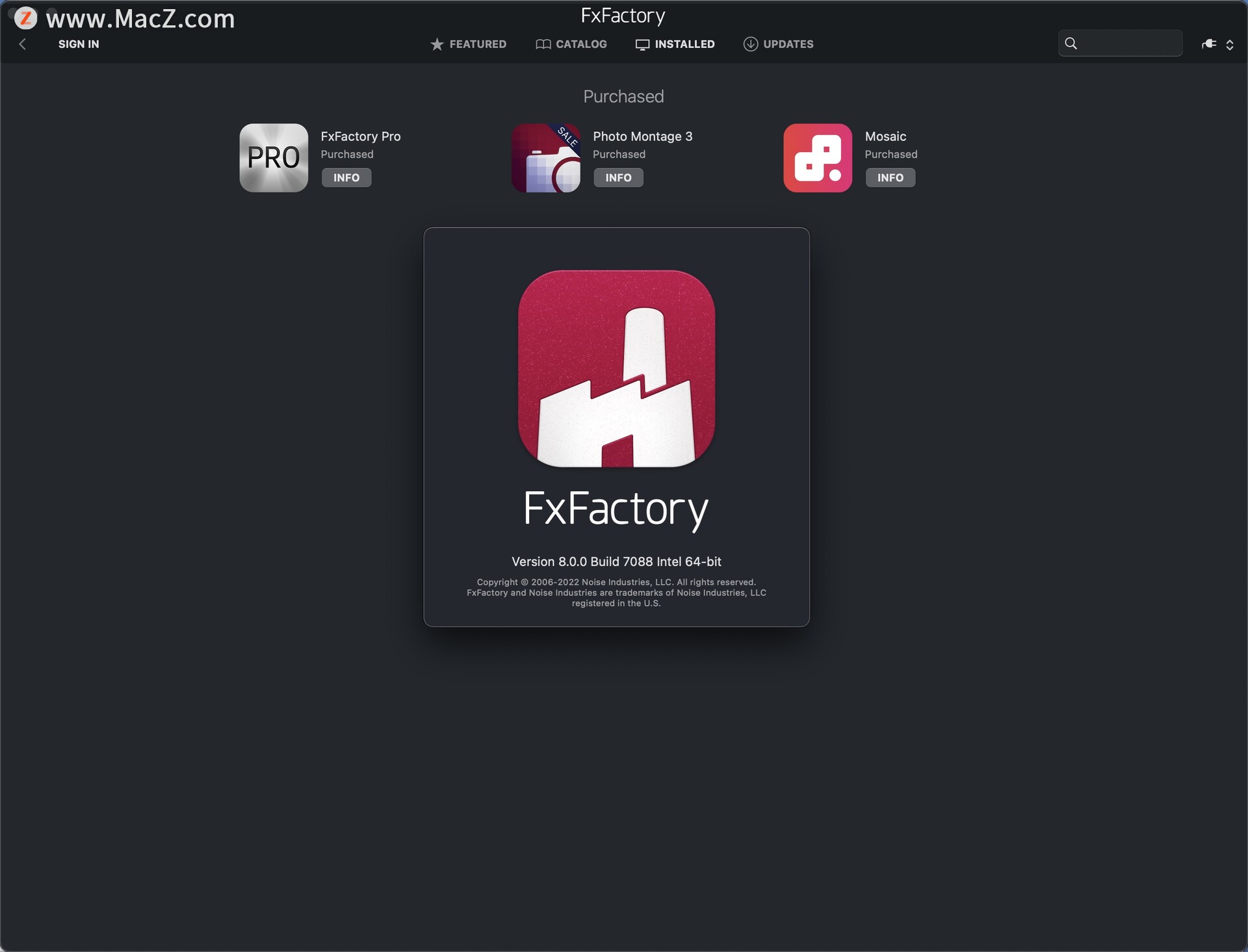The image size is (1248, 952).
Task: Open the Mosaic product icon
Action: point(818,158)
